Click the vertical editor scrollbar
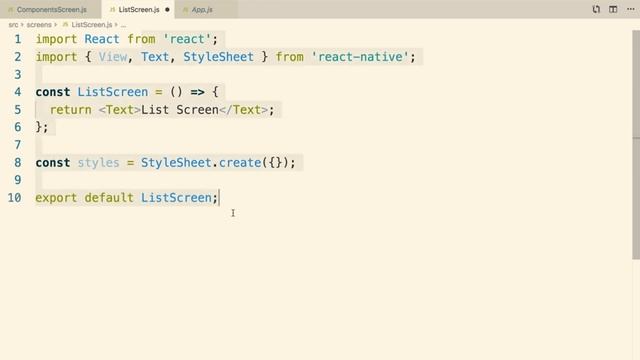Image resolution: width=640 pixels, height=360 pixels. pyautogui.click(x=636, y=144)
